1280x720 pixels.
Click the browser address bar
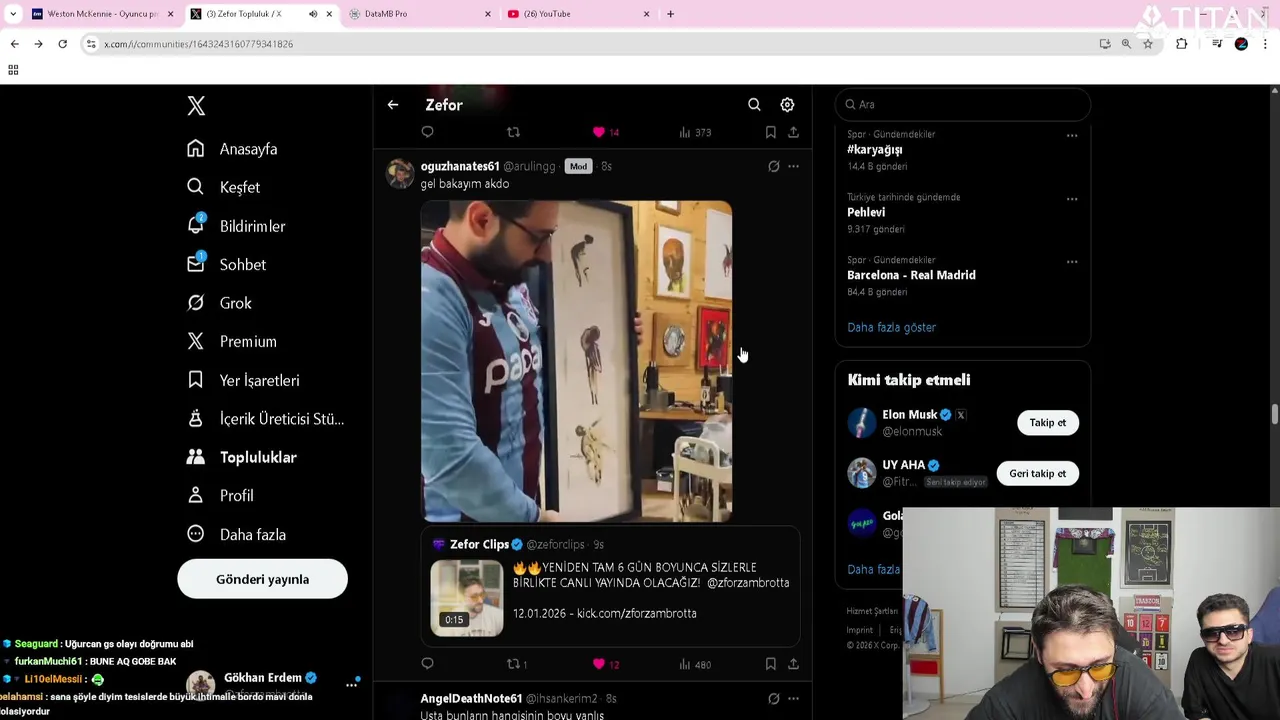point(590,44)
